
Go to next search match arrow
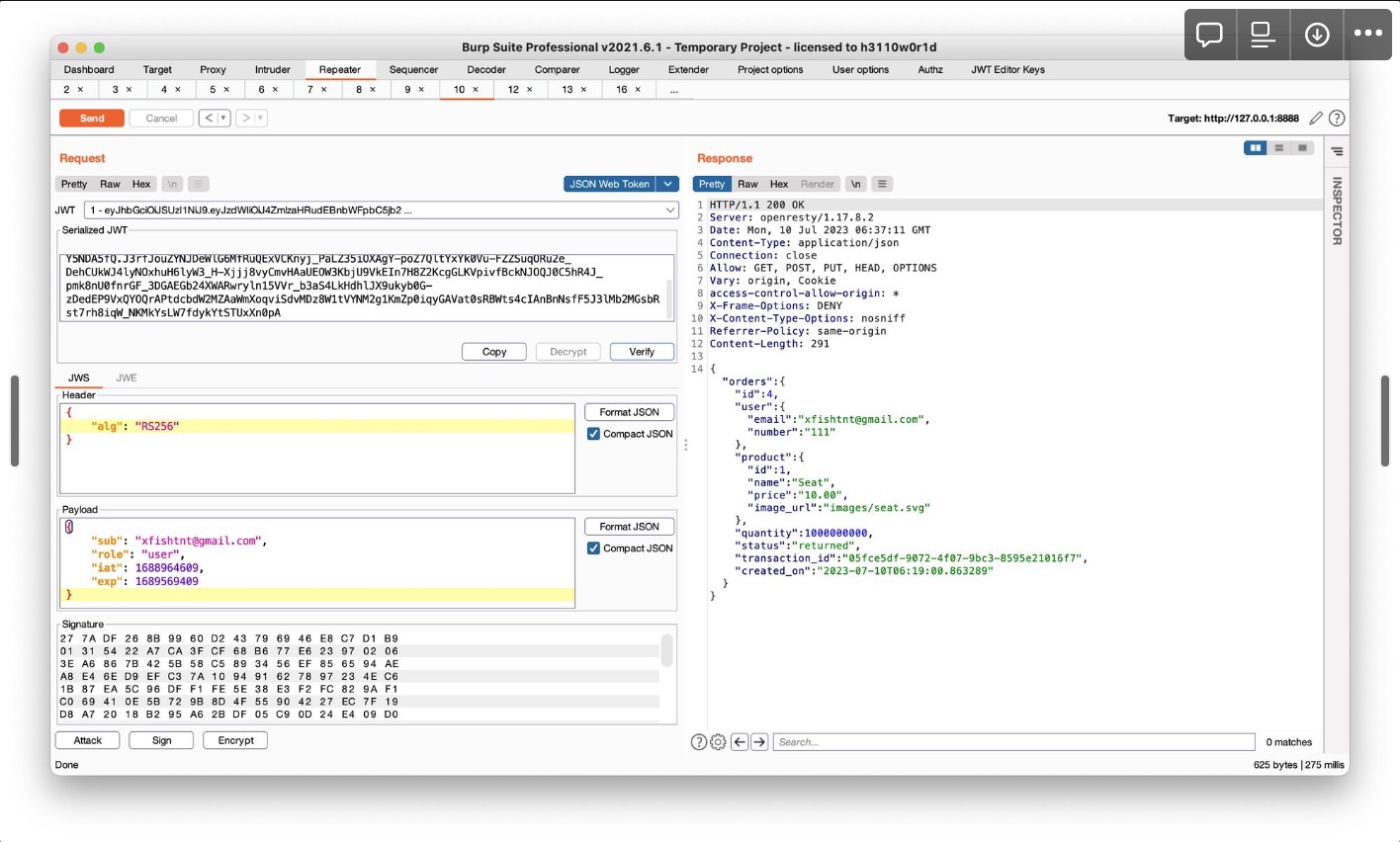click(759, 742)
